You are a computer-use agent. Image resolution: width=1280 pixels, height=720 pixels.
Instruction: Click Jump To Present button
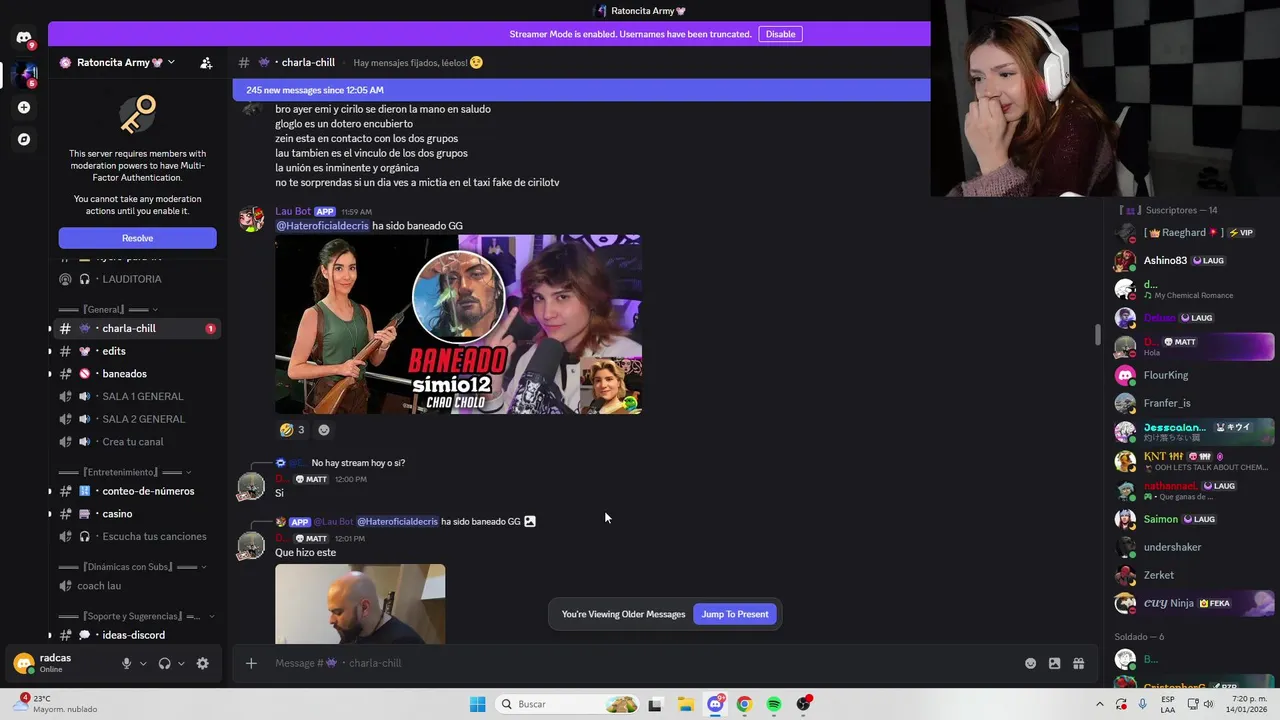tap(735, 614)
